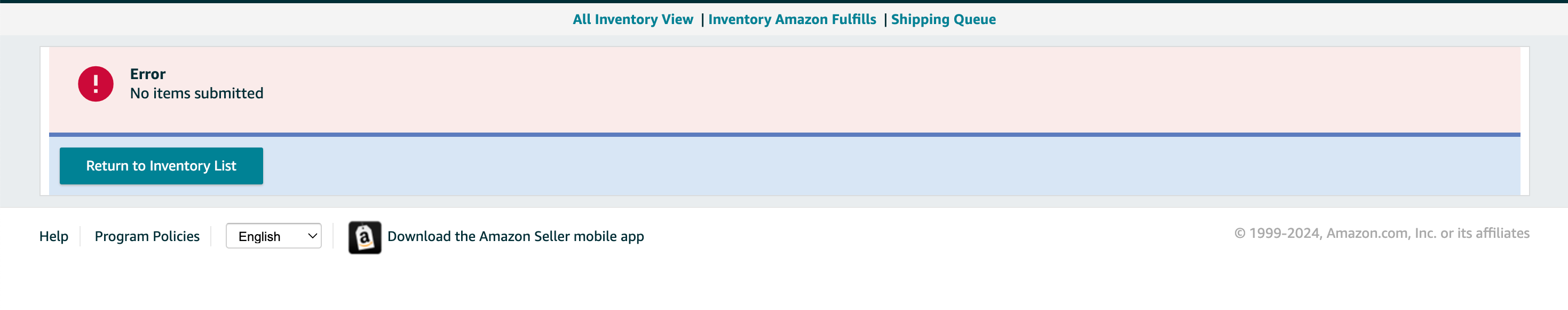This screenshot has height=310, width=1568.
Task: Click the language selector chevron arrow
Action: coord(312,236)
